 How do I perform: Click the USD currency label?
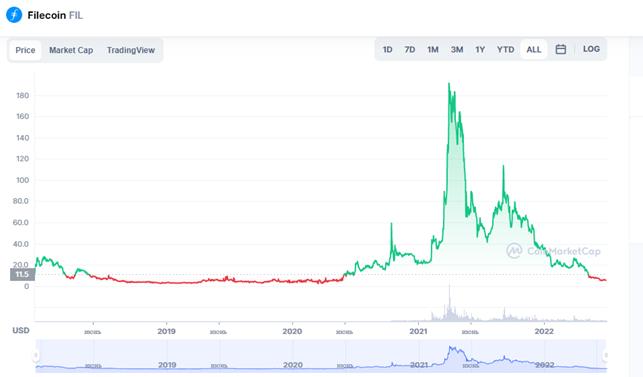(x=21, y=330)
